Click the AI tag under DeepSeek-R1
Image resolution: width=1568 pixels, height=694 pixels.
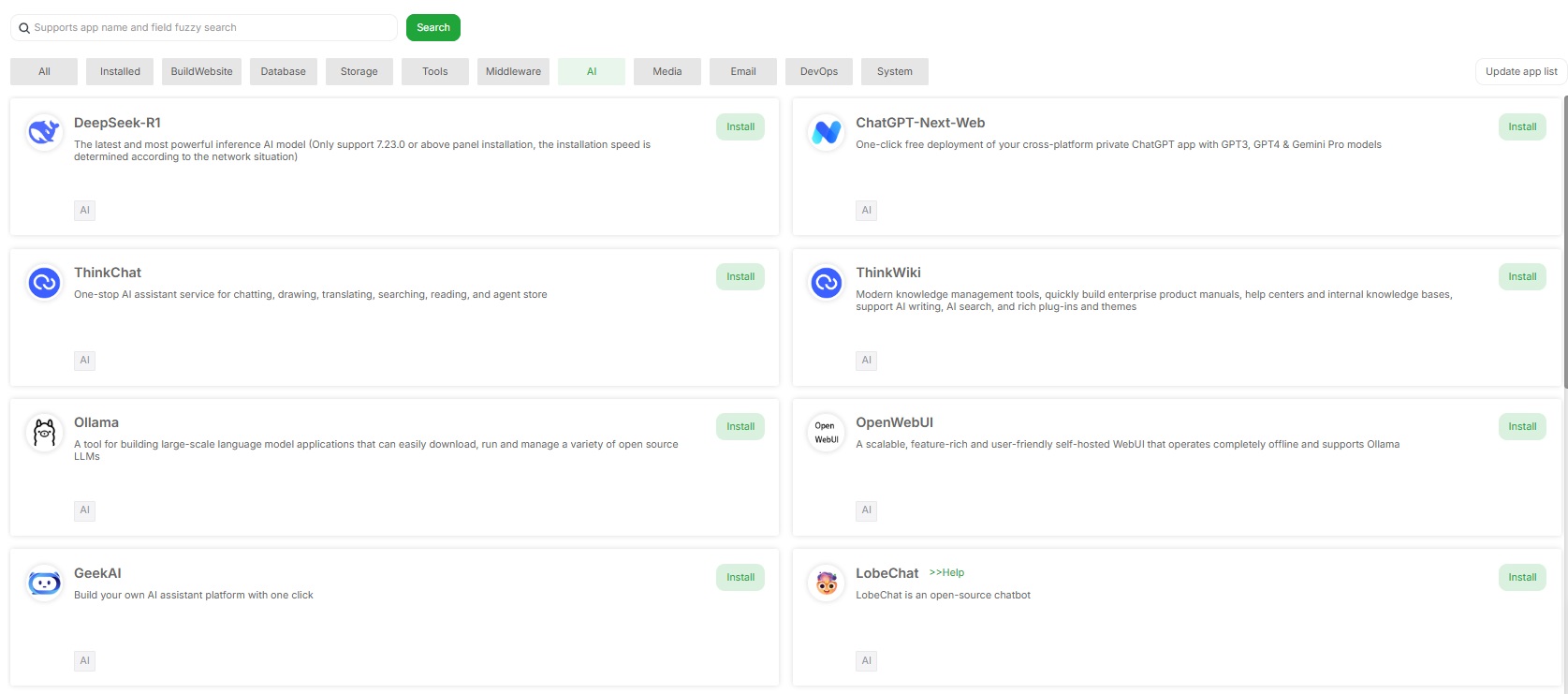(x=84, y=210)
